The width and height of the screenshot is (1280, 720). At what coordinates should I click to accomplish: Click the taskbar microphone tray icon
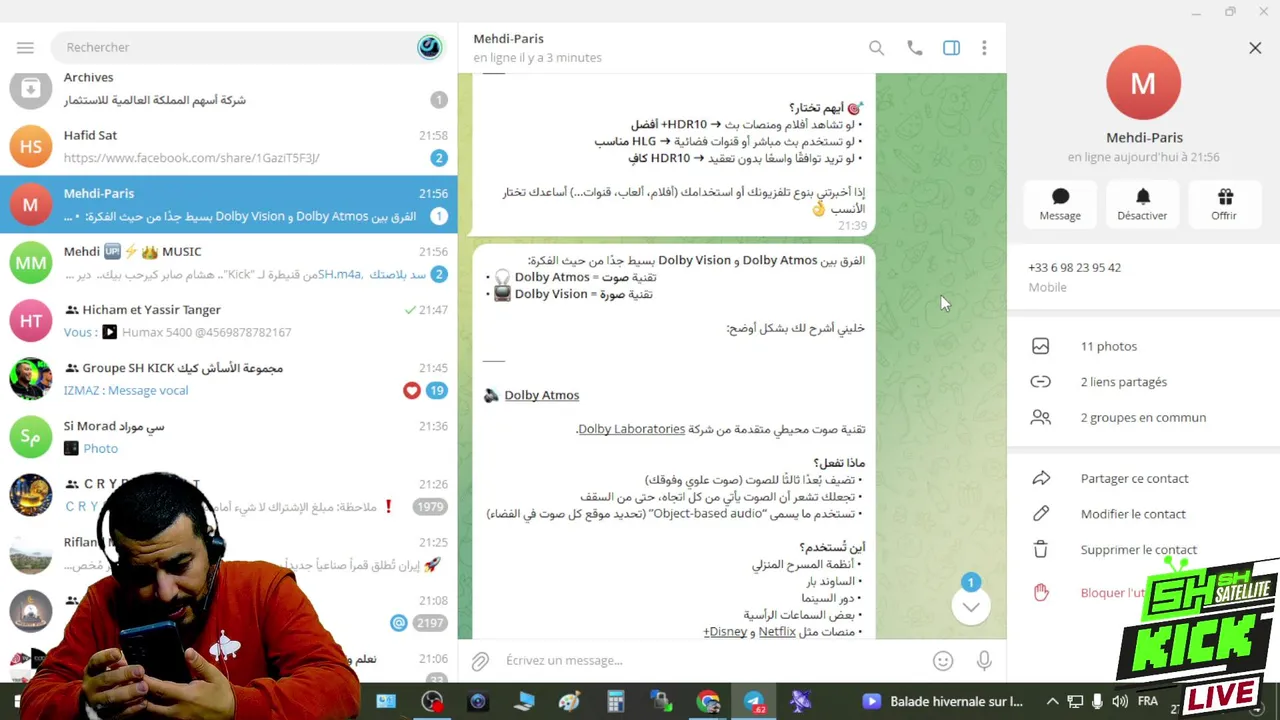[x=1097, y=702]
